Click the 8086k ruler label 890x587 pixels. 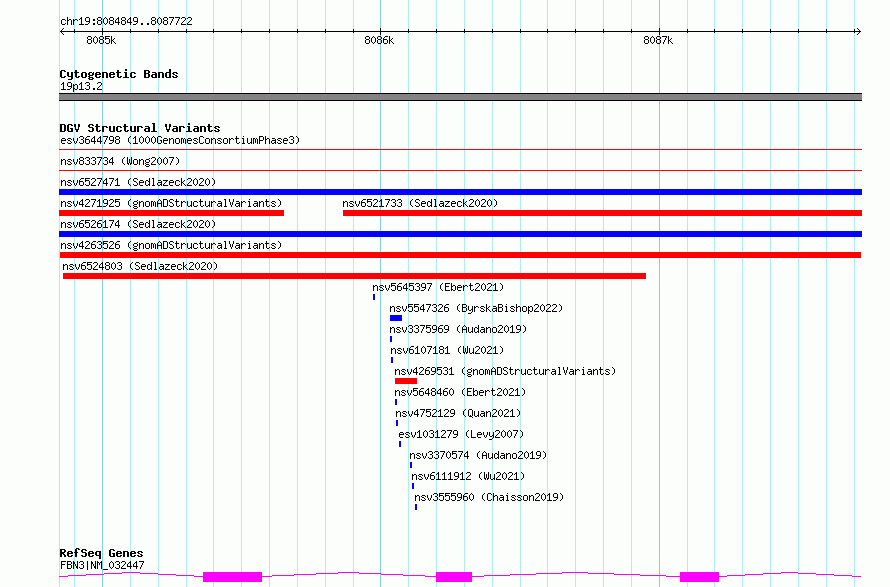coord(379,40)
